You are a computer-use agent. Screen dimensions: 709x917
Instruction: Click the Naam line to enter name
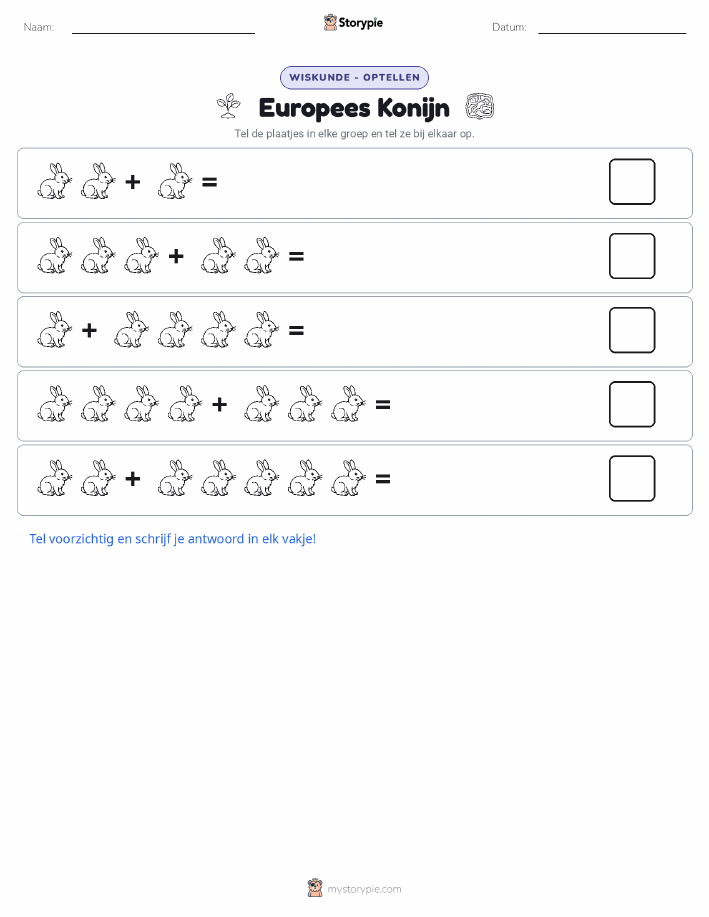tap(163, 28)
